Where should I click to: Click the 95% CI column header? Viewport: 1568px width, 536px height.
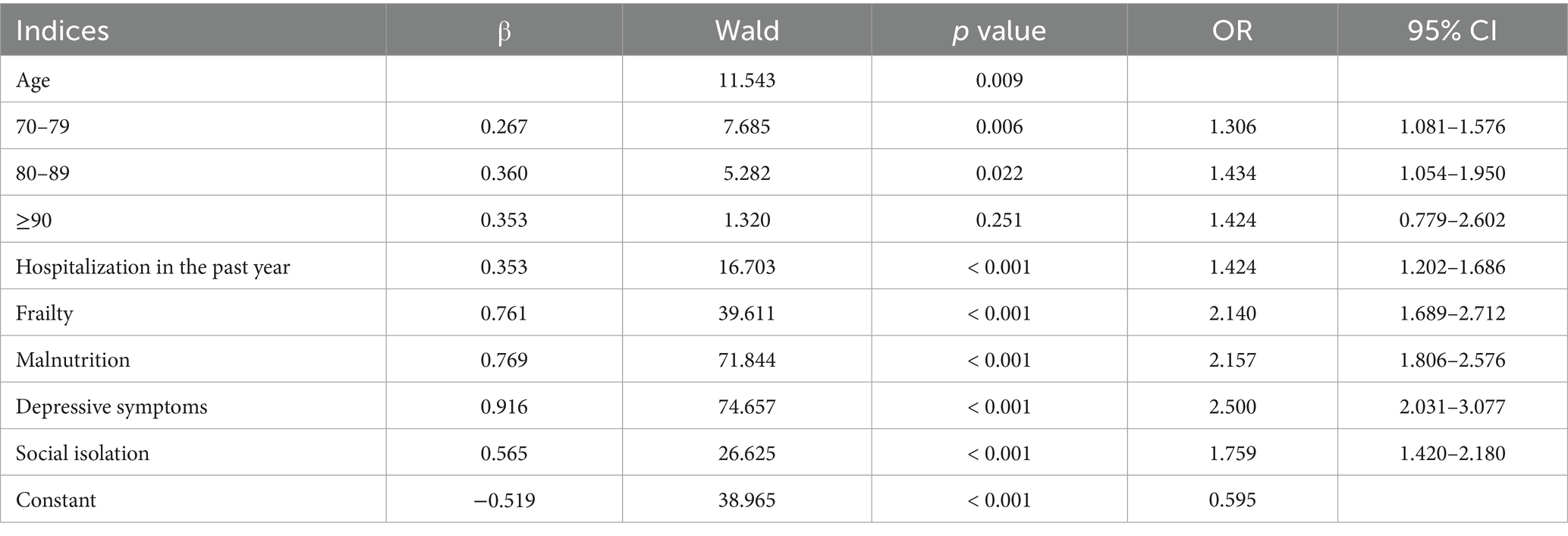[x=1452, y=31]
